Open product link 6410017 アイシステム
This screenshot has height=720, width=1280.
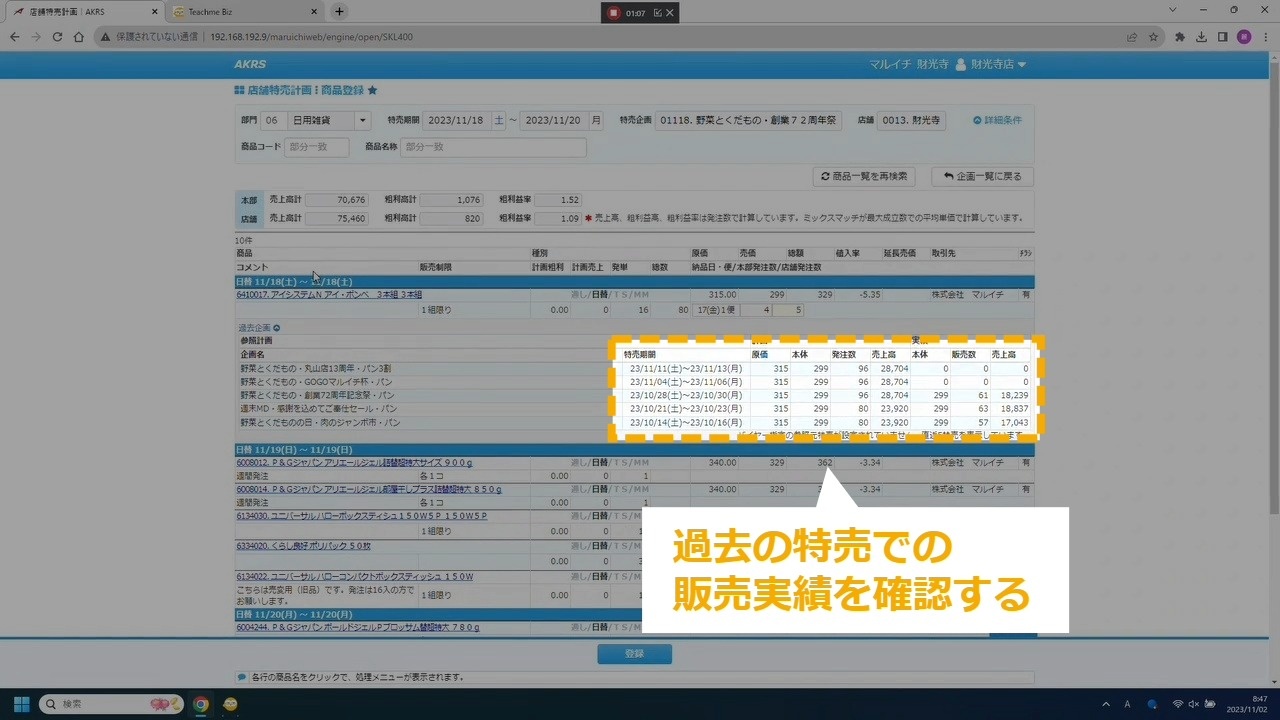click(x=328, y=295)
